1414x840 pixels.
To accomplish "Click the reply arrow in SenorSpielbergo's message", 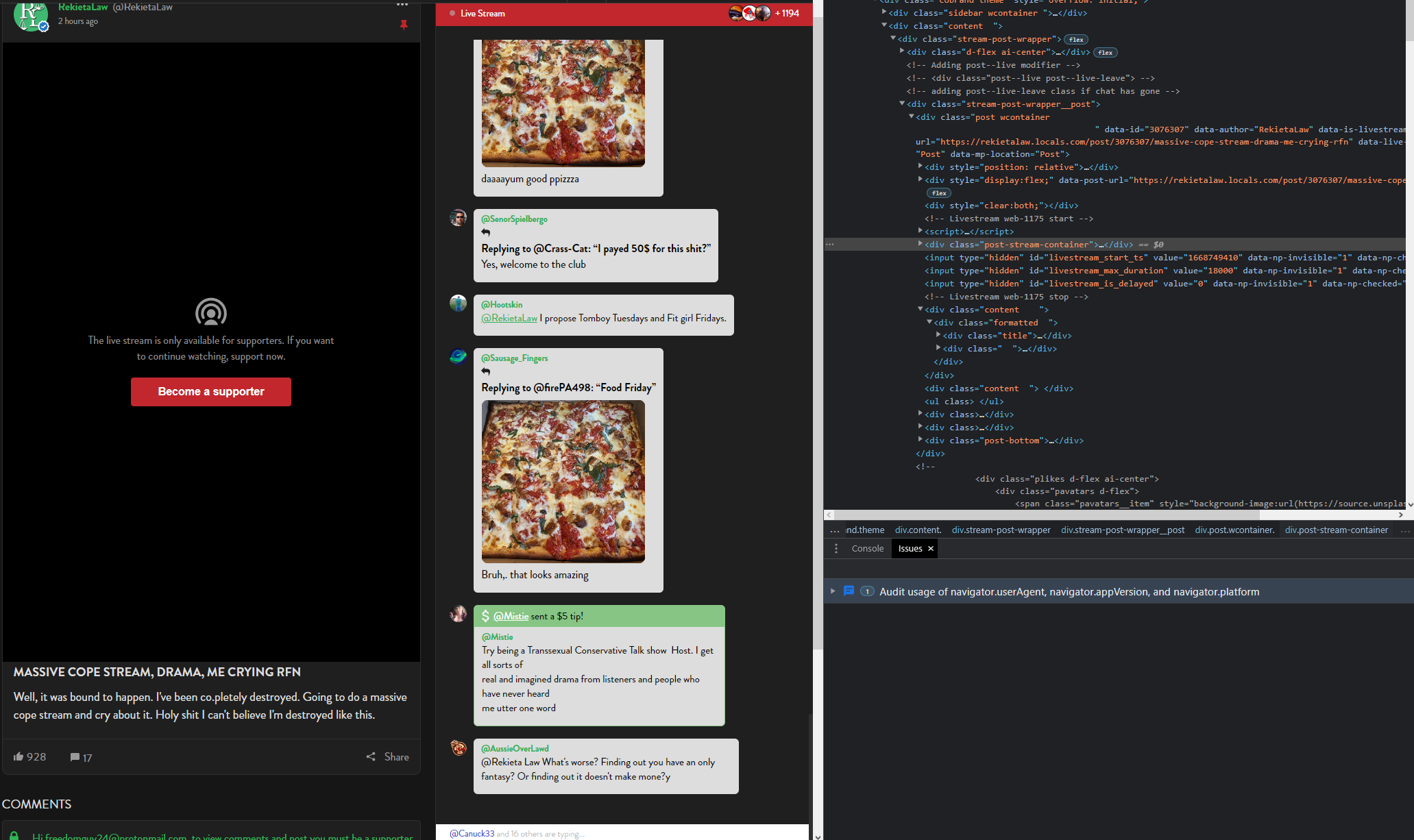I will (x=486, y=233).
